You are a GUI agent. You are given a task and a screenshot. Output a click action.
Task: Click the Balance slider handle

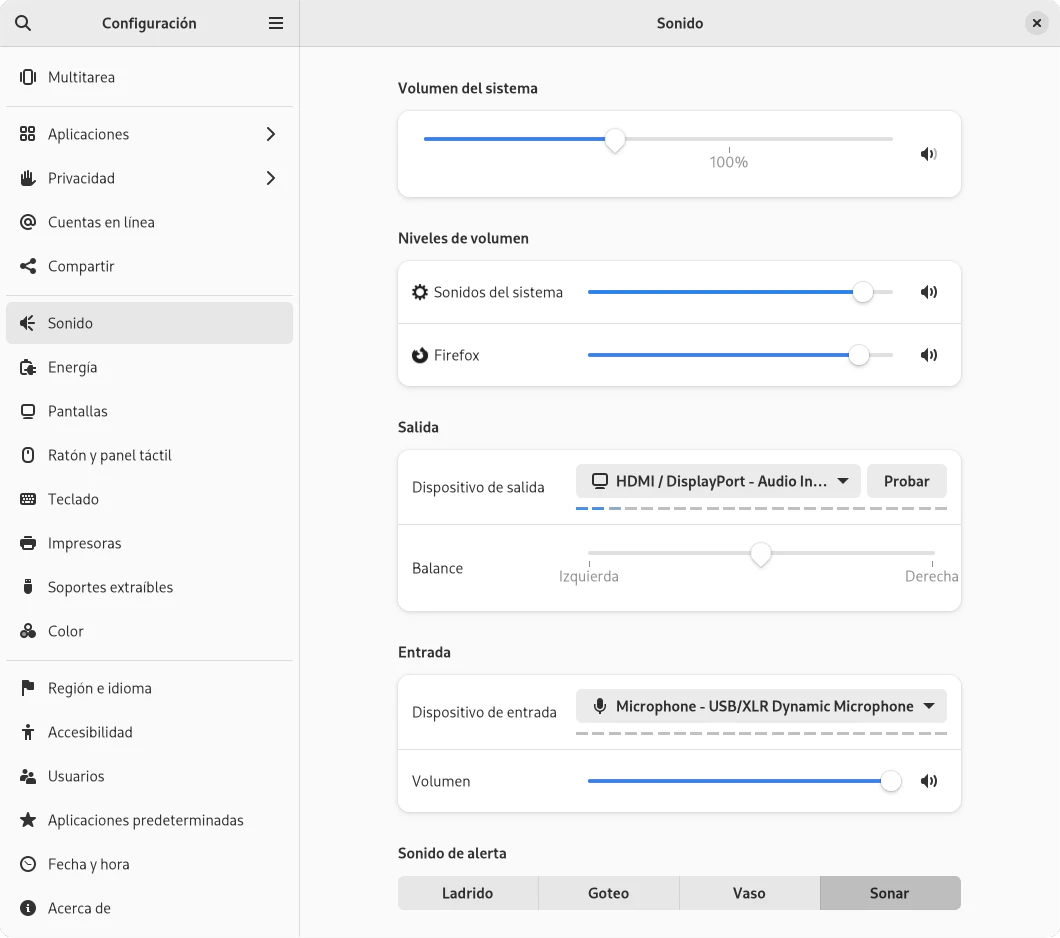coord(761,554)
